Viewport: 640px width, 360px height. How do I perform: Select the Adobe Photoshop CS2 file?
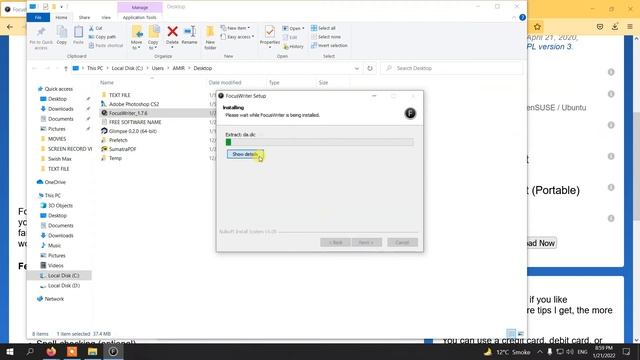click(134, 104)
